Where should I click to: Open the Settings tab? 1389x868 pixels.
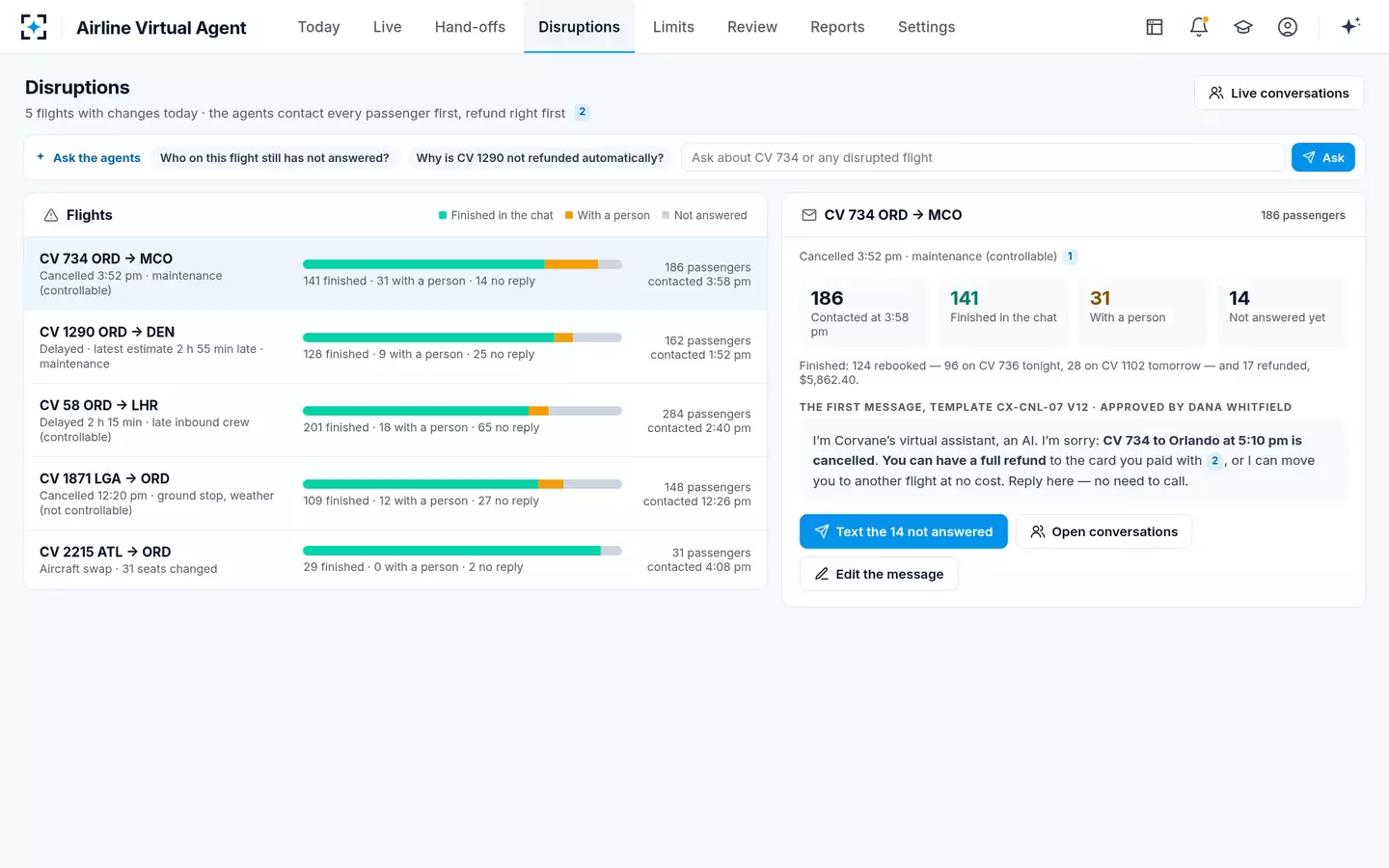coord(926,27)
